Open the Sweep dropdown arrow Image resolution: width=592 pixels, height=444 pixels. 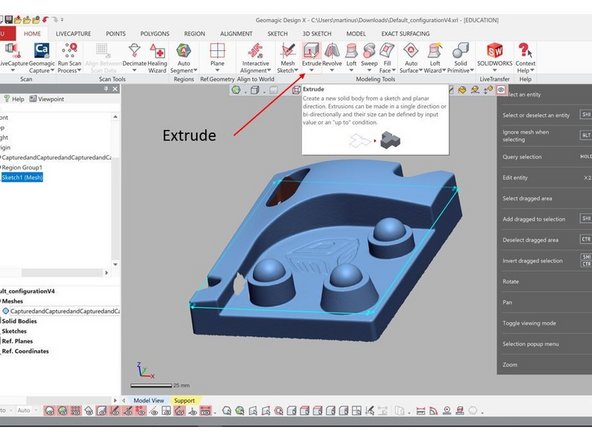(x=369, y=70)
